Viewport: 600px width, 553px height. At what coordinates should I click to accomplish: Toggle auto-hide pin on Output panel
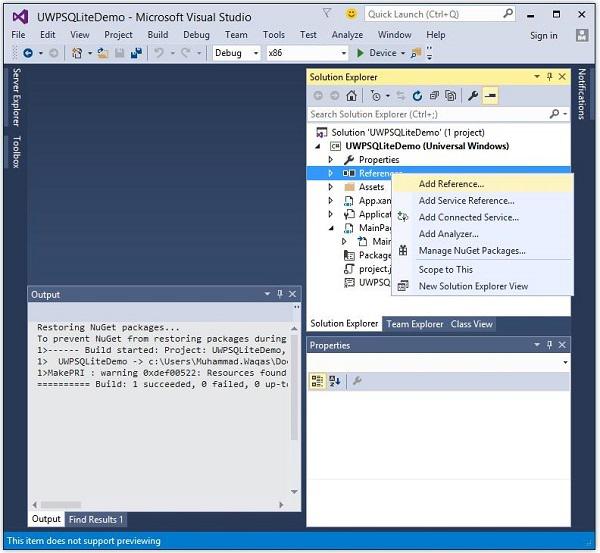279,295
